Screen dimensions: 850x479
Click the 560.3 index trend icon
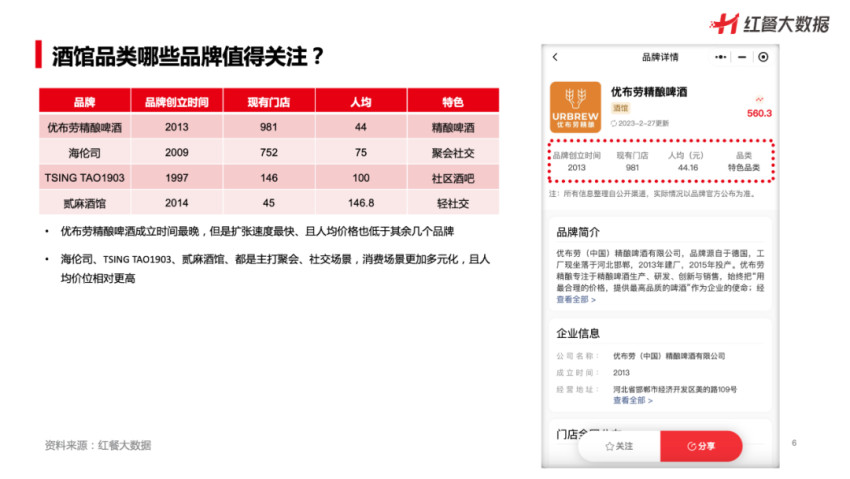[759, 100]
